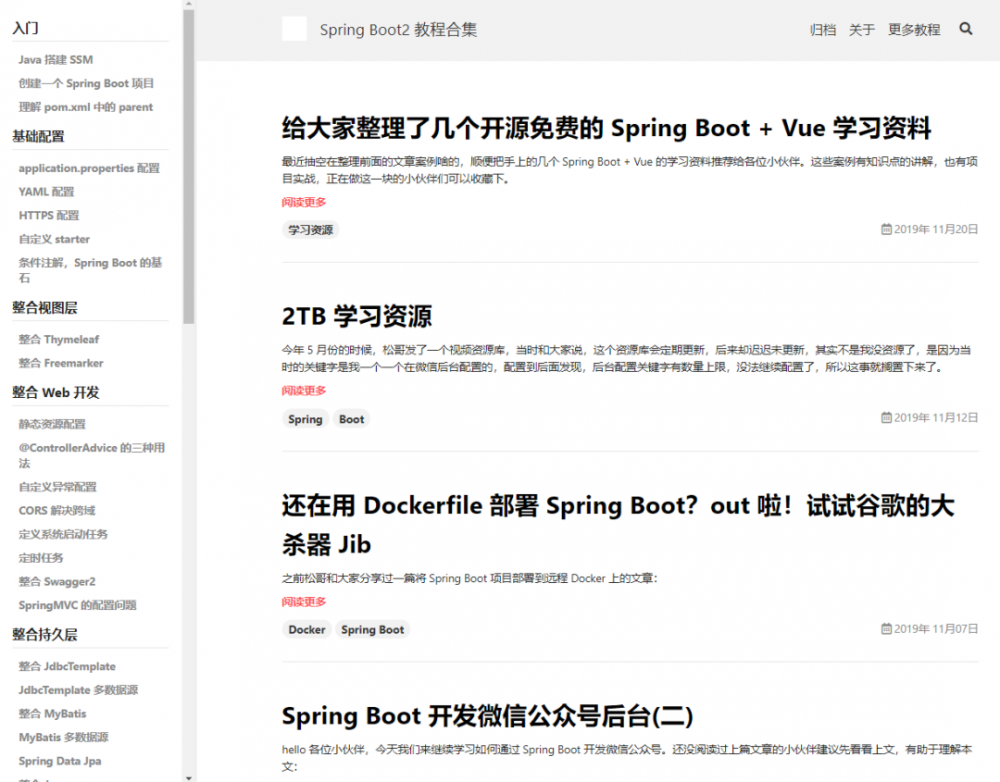Open search via the magnifier icon
The height and width of the screenshot is (782, 1000).
coord(965,29)
